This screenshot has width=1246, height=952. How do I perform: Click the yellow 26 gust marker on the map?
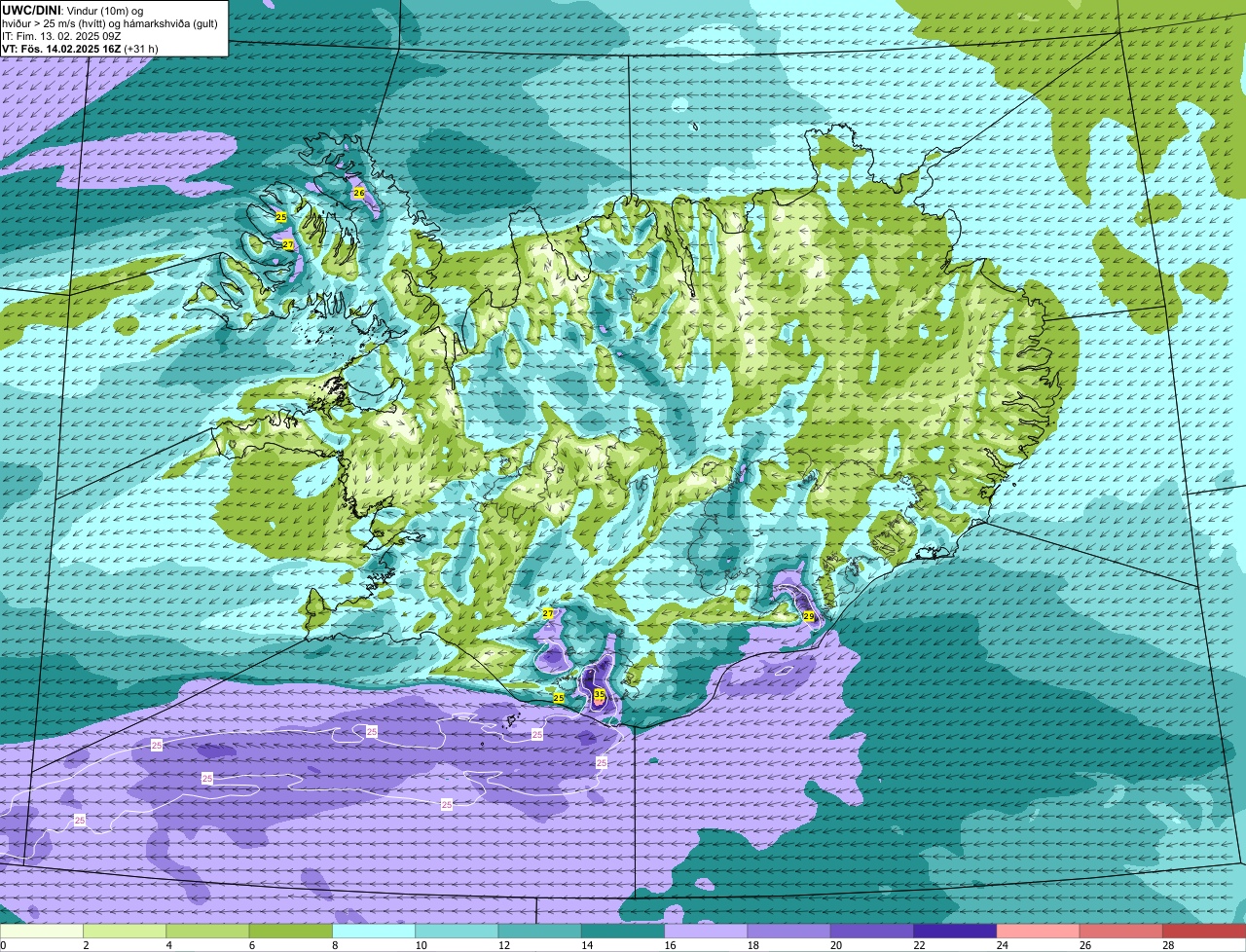click(358, 193)
